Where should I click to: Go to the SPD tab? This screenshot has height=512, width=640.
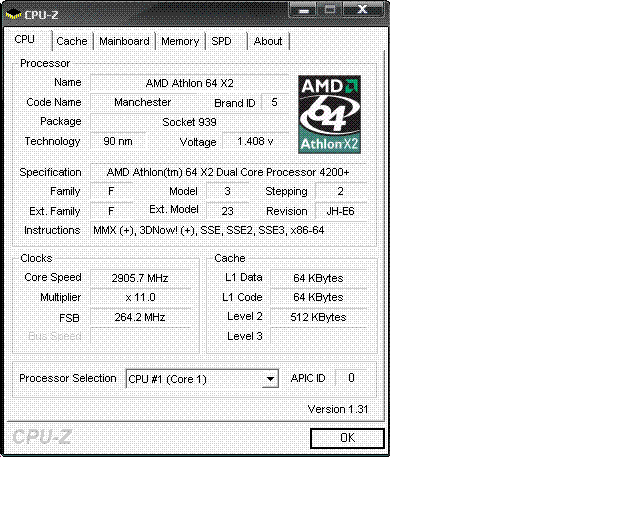222,41
